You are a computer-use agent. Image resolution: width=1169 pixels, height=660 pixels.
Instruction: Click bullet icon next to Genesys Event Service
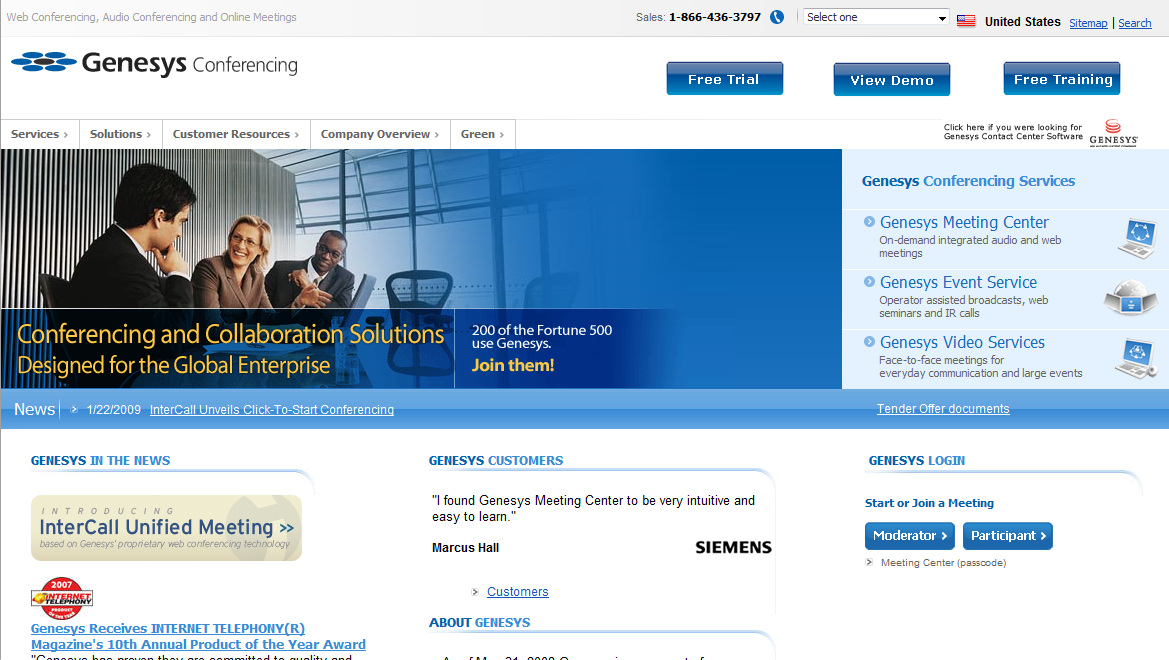click(869, 282)
